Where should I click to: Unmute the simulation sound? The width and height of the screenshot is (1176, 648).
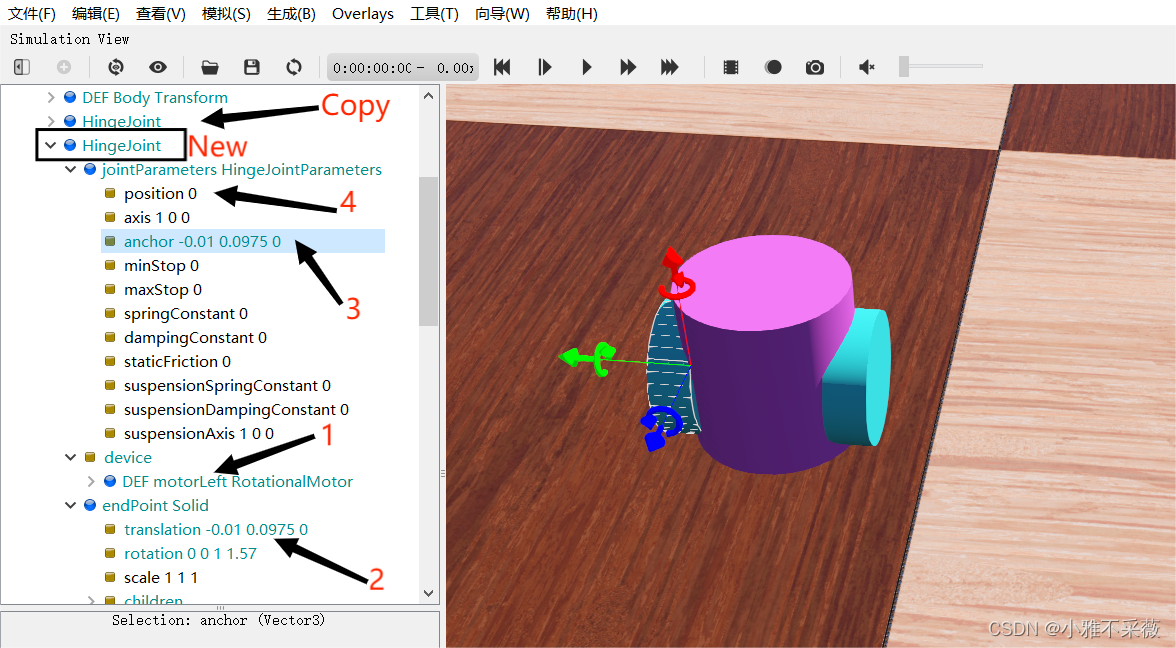point(867,67)
